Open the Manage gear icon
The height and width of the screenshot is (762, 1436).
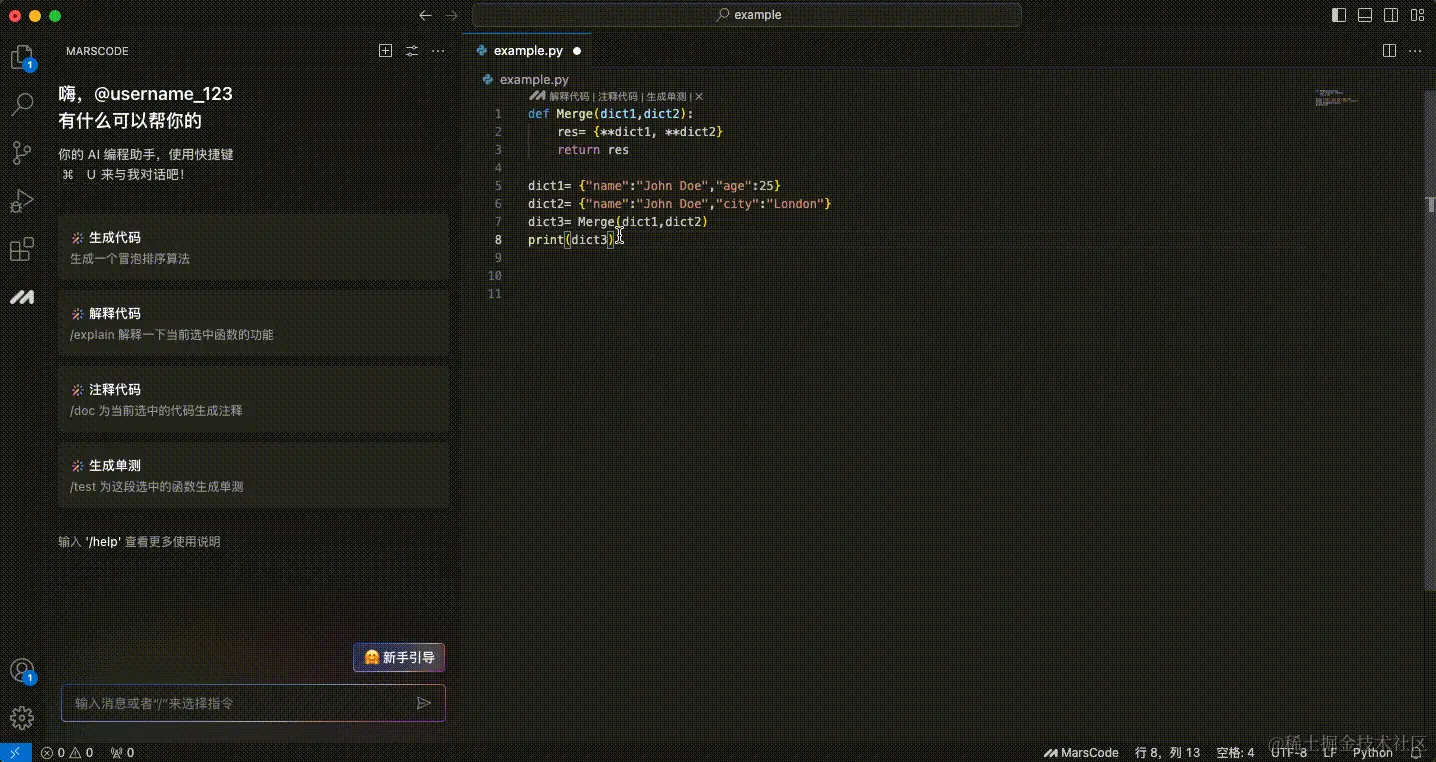click(22, 717)
